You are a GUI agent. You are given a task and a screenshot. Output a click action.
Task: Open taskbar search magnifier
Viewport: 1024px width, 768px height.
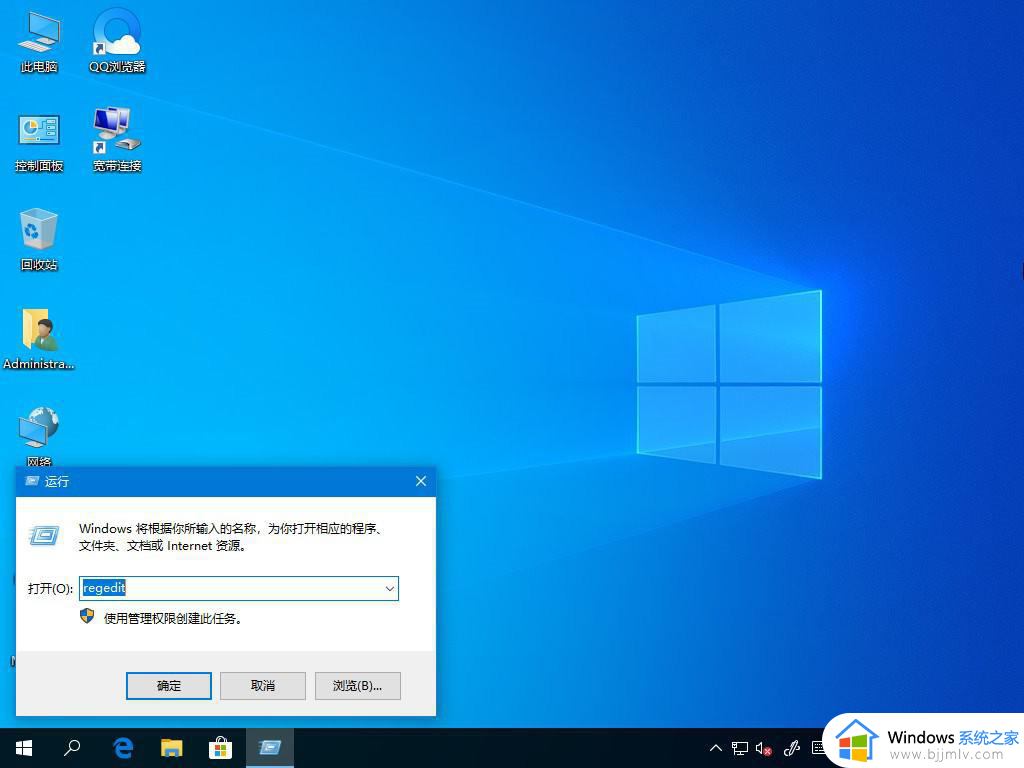72,748
